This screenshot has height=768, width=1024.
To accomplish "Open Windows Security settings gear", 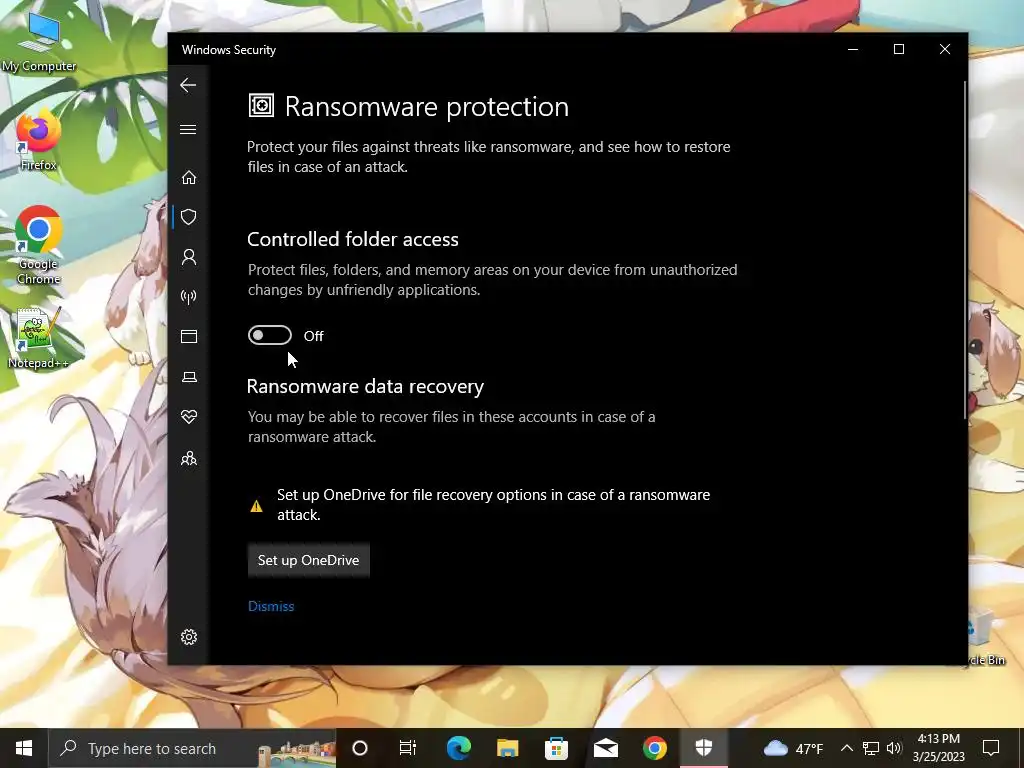I will (189, 637).
